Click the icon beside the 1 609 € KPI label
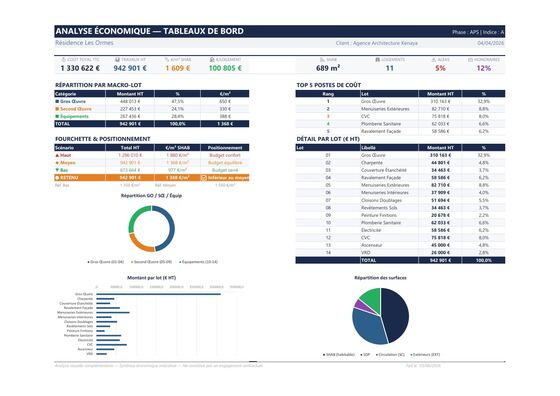Image resolution: width=560 pixels, height=396 pixels. coord(166,60)
